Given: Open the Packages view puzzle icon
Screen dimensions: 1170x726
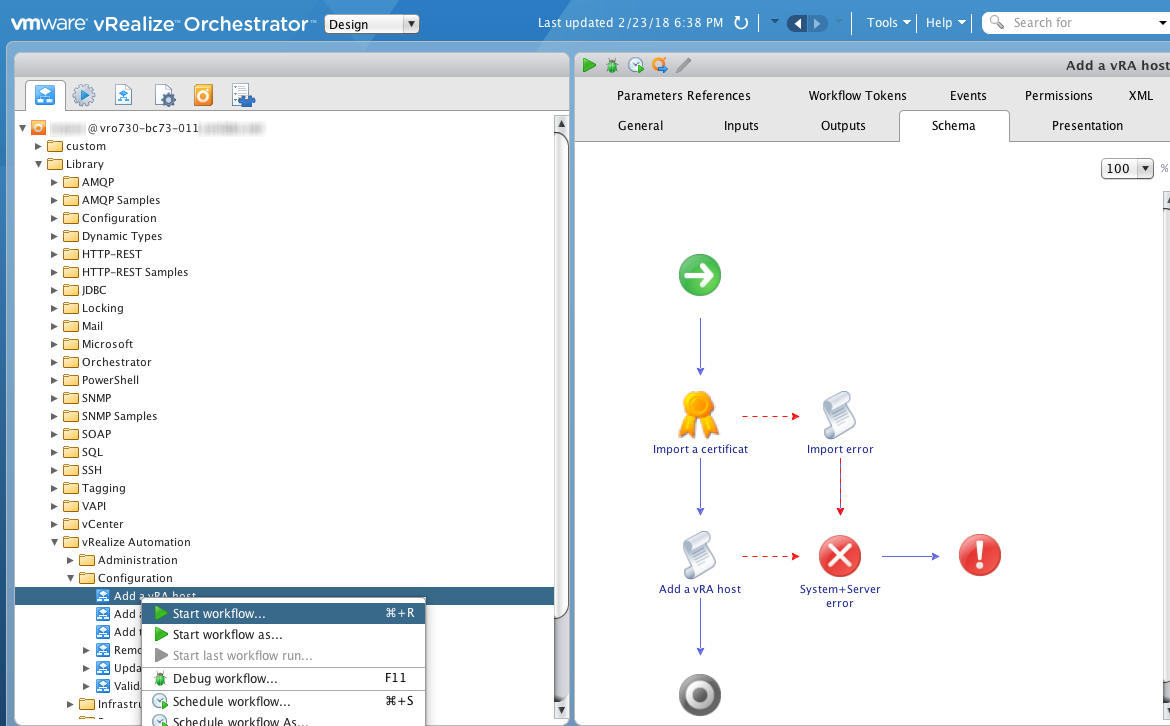Looking at the screenshot, I should [x=243, y=96].
